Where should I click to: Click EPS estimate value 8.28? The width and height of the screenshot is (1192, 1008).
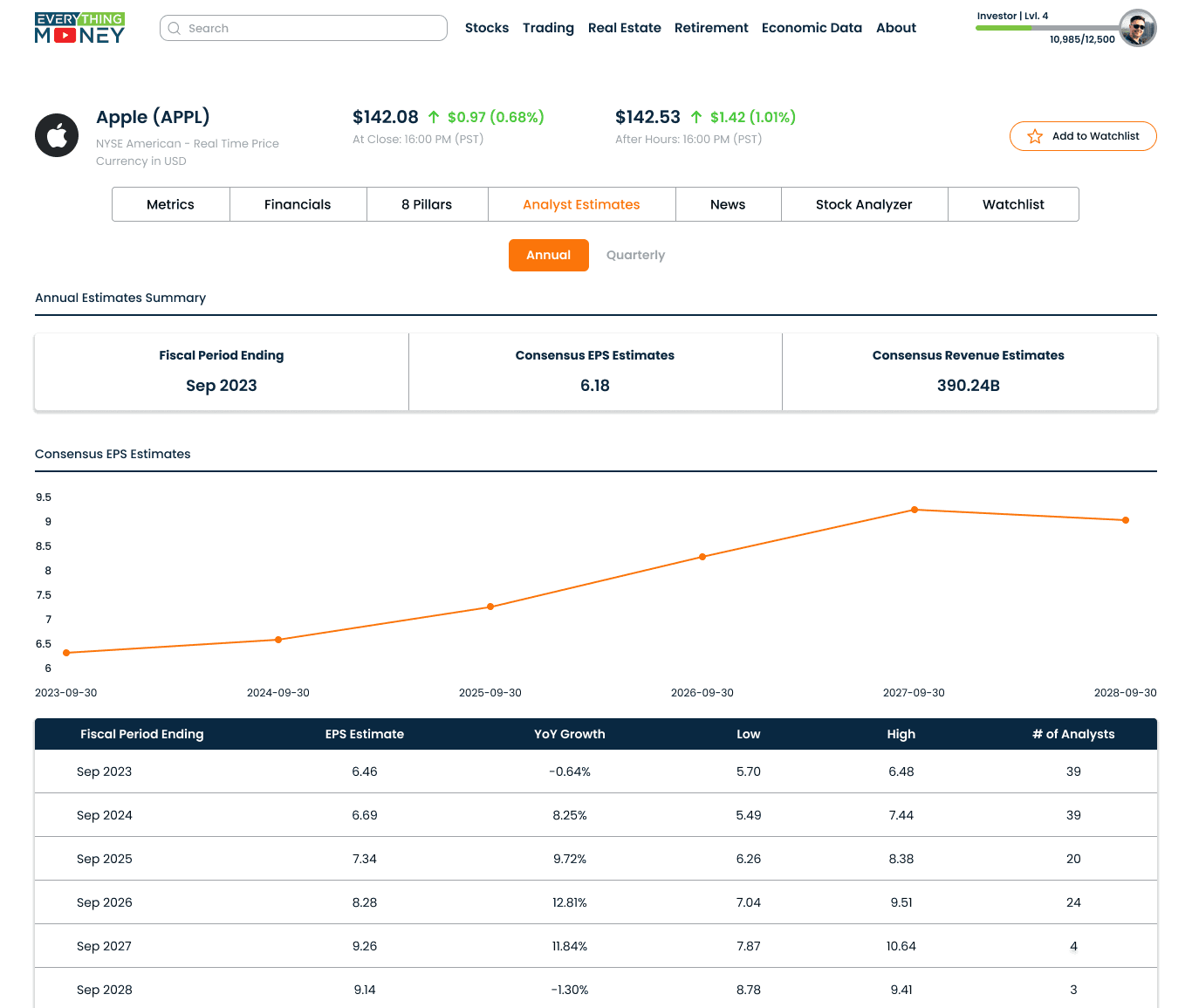[365, 902]
